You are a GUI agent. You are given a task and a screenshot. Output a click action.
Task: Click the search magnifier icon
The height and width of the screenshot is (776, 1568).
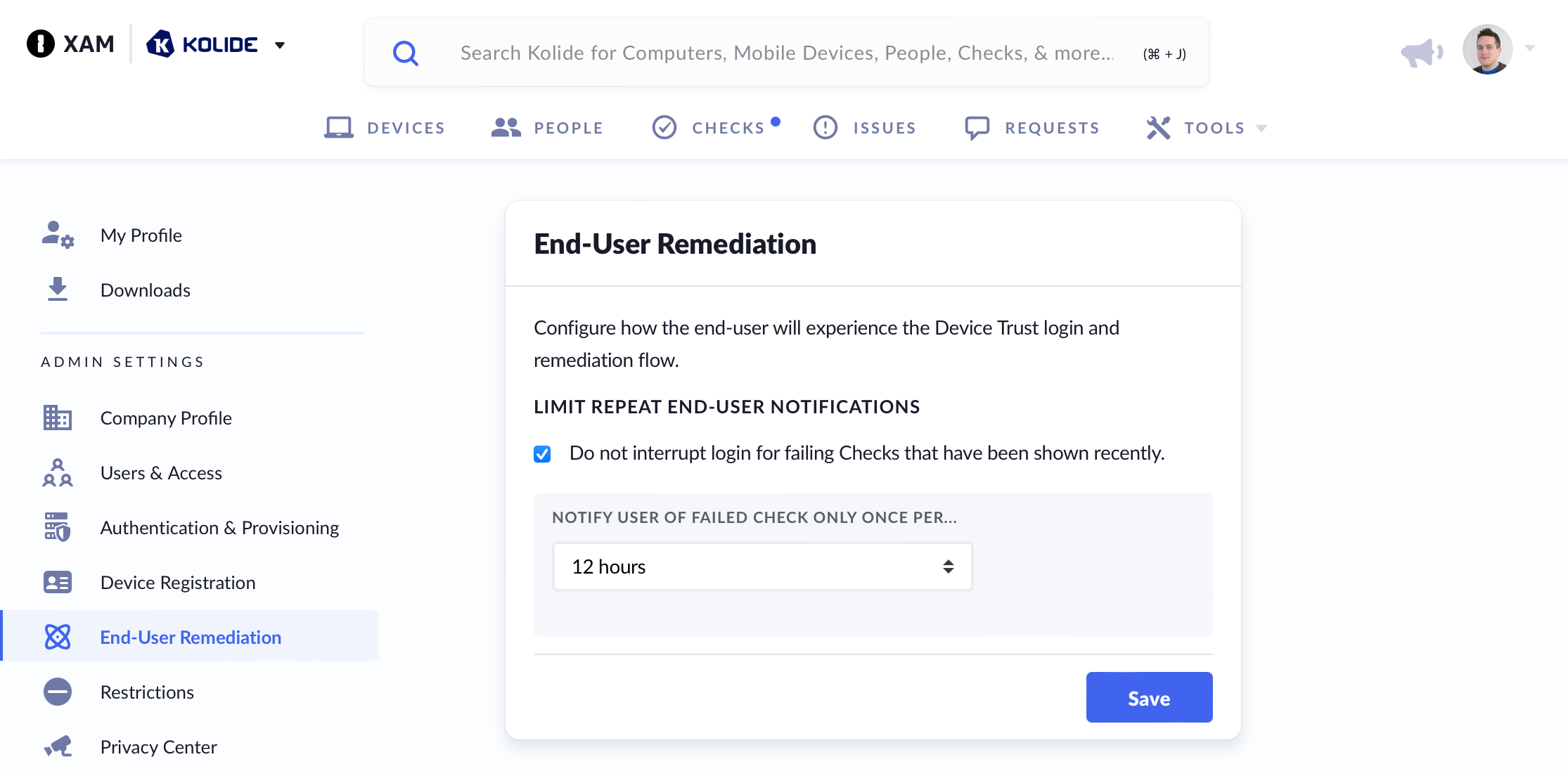click(405, 53)
